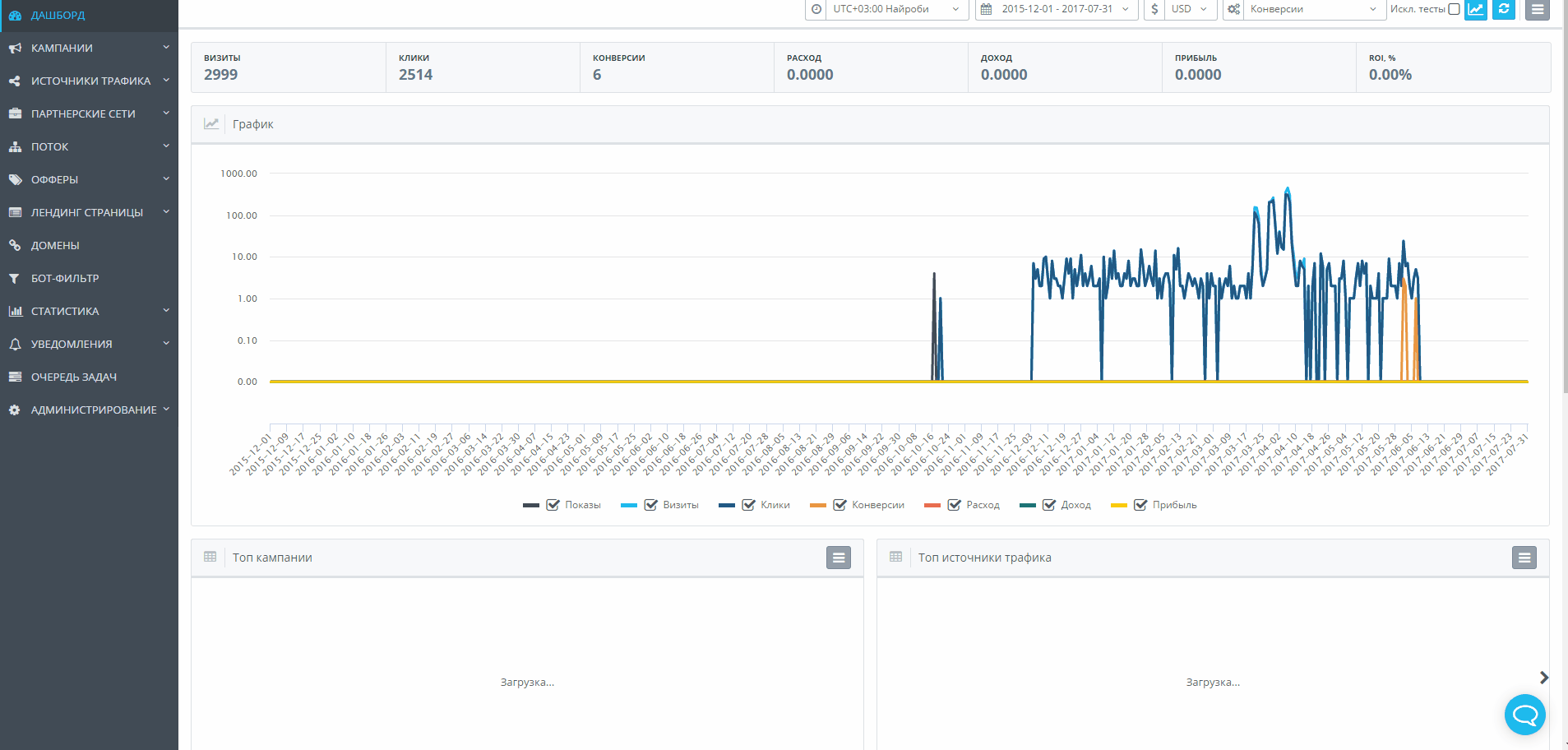Click the blue chart toggle button in toolbar
This screenshot has width=1568, height=750.
(1476, 9)
